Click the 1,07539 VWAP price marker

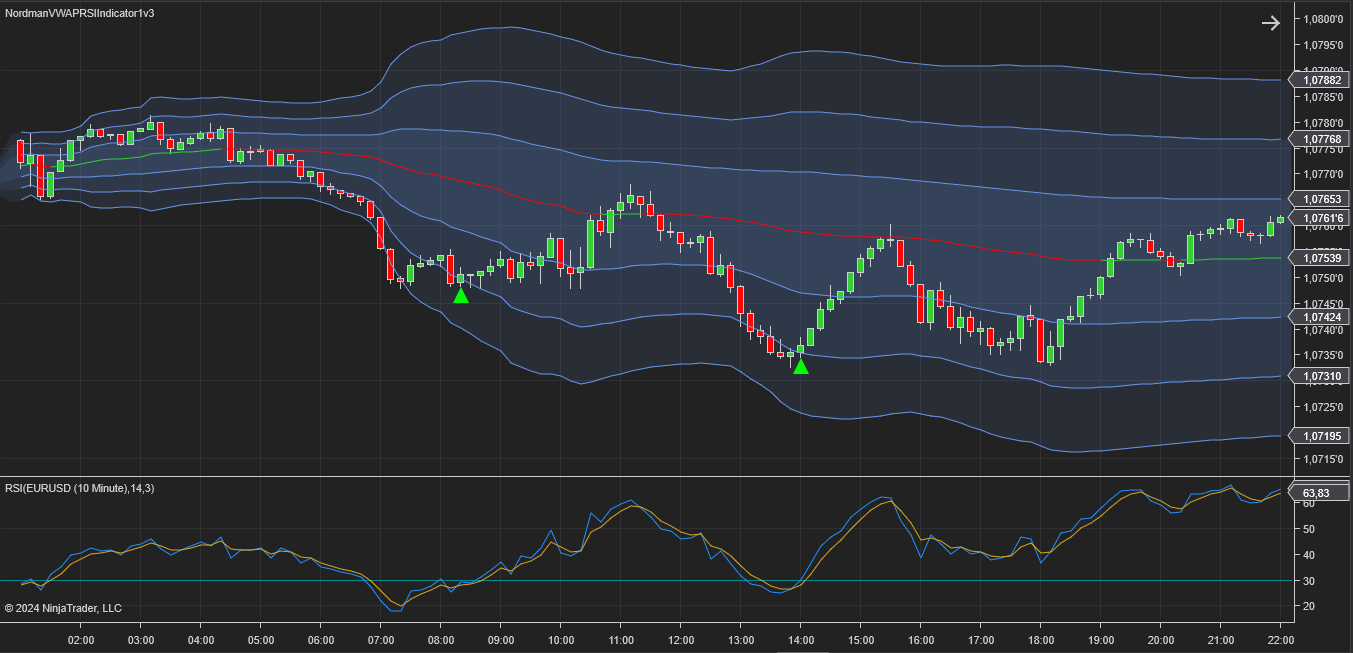1320,258
